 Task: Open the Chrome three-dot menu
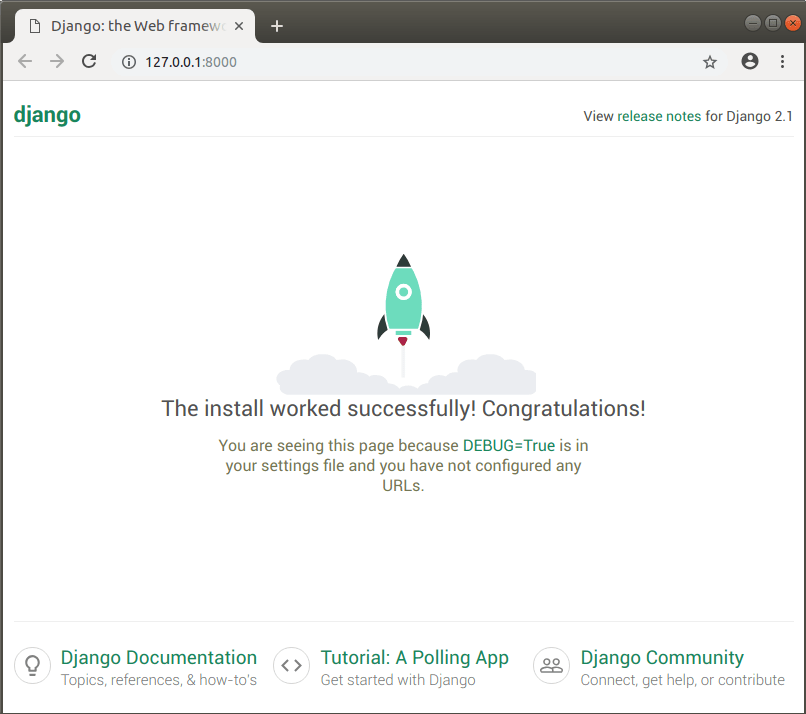tap(782, 62)
